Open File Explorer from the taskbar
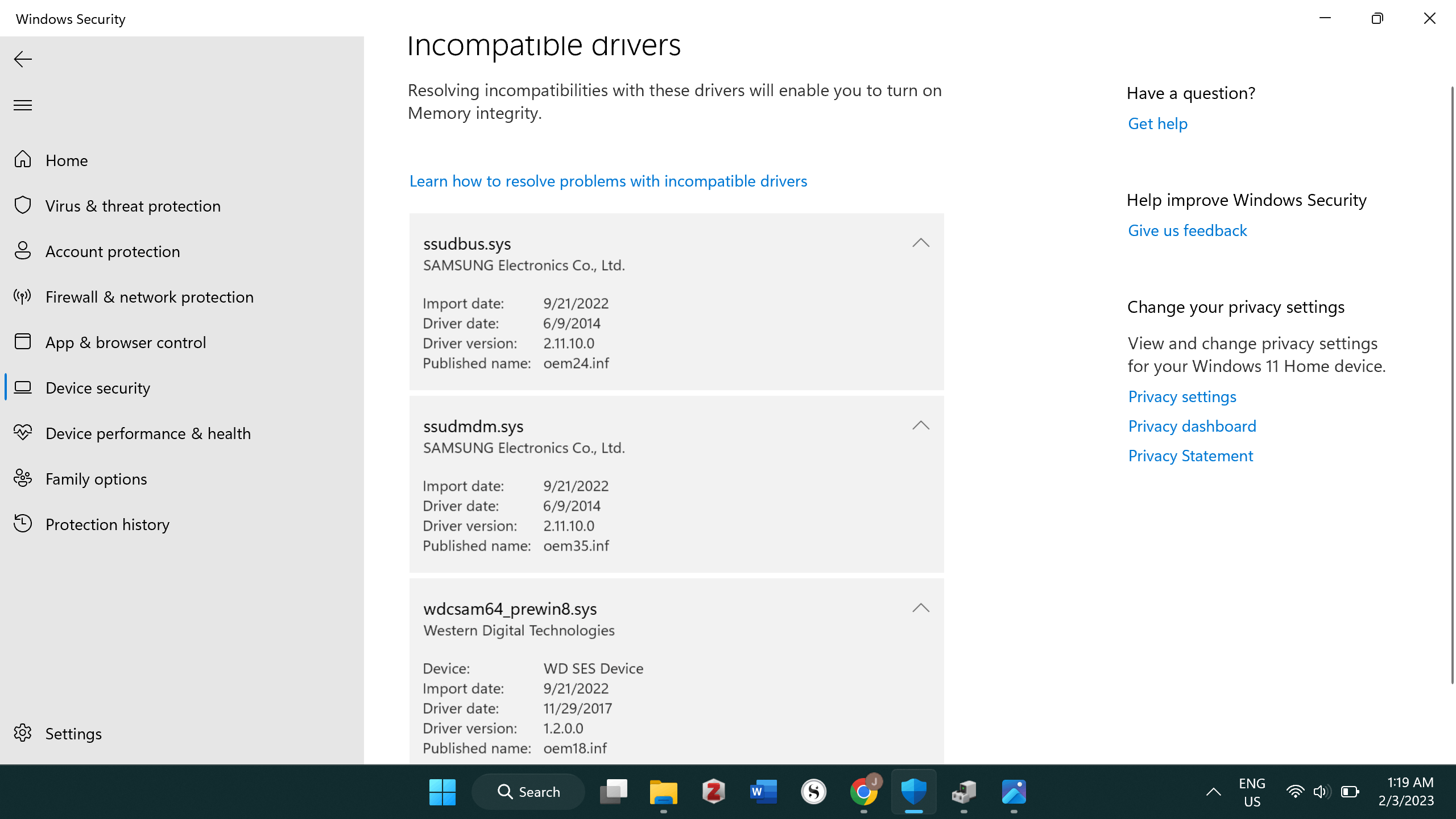This screenshot has height=819, width=1456. tap(663, 791)
